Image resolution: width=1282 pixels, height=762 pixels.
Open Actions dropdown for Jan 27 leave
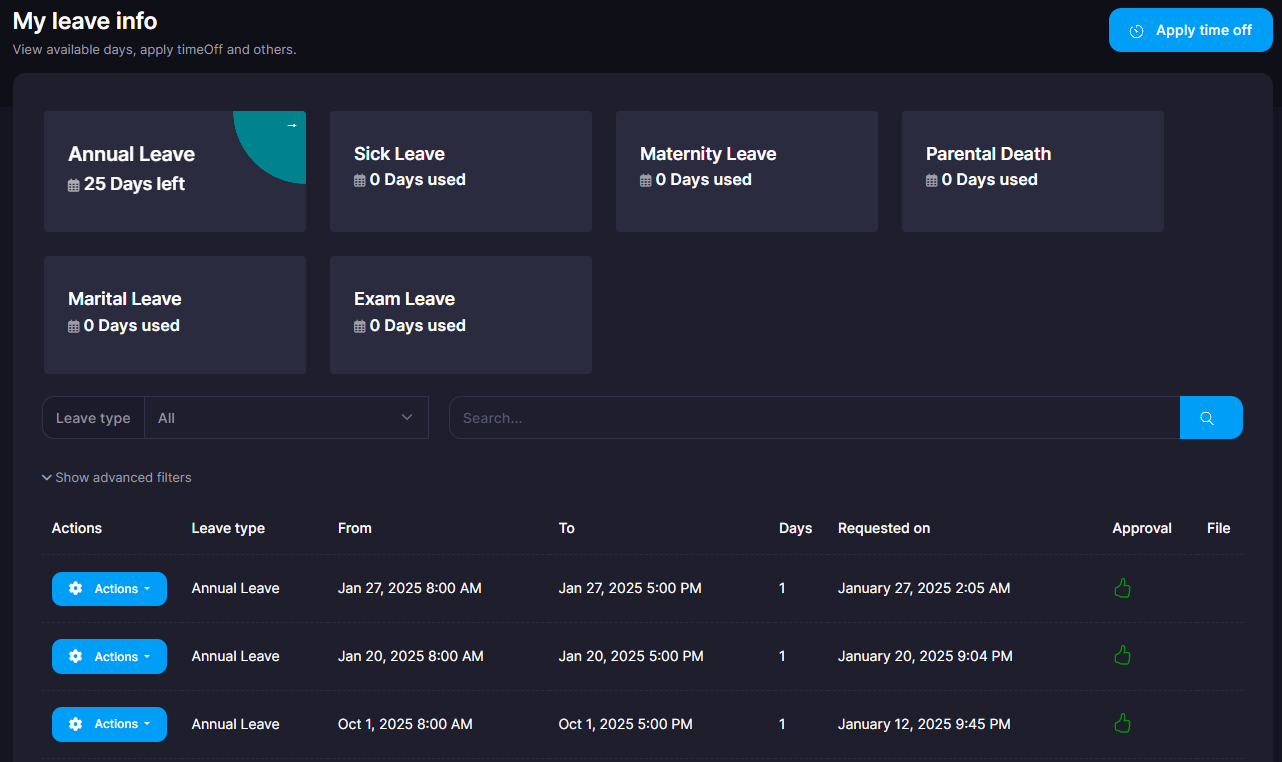point(109,589)
